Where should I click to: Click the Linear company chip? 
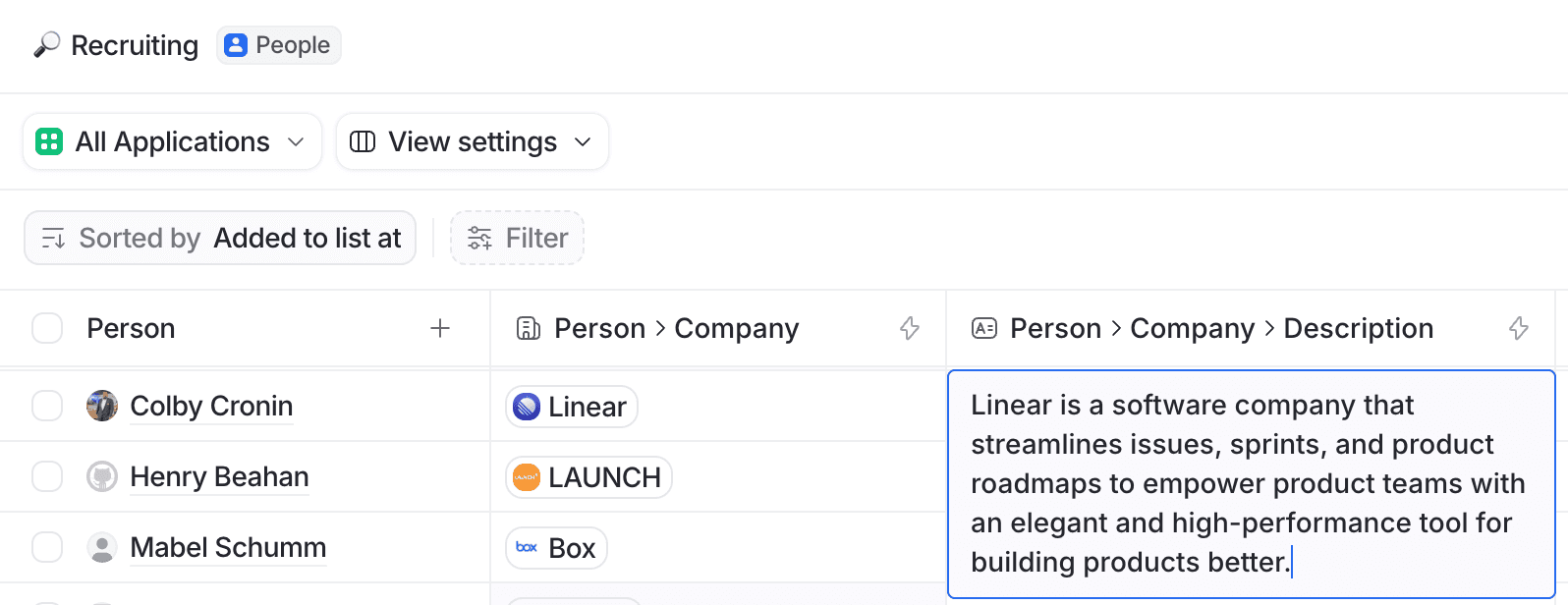[572, 407]
